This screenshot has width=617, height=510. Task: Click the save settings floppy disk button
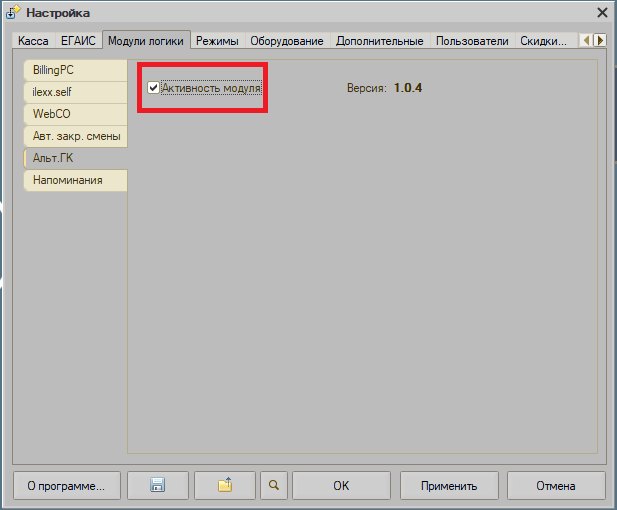[158, 485]
